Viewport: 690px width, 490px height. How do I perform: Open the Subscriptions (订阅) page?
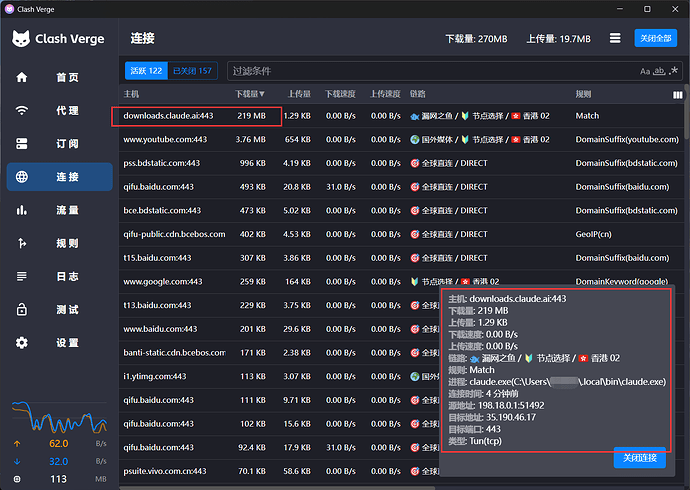(60, 144)
